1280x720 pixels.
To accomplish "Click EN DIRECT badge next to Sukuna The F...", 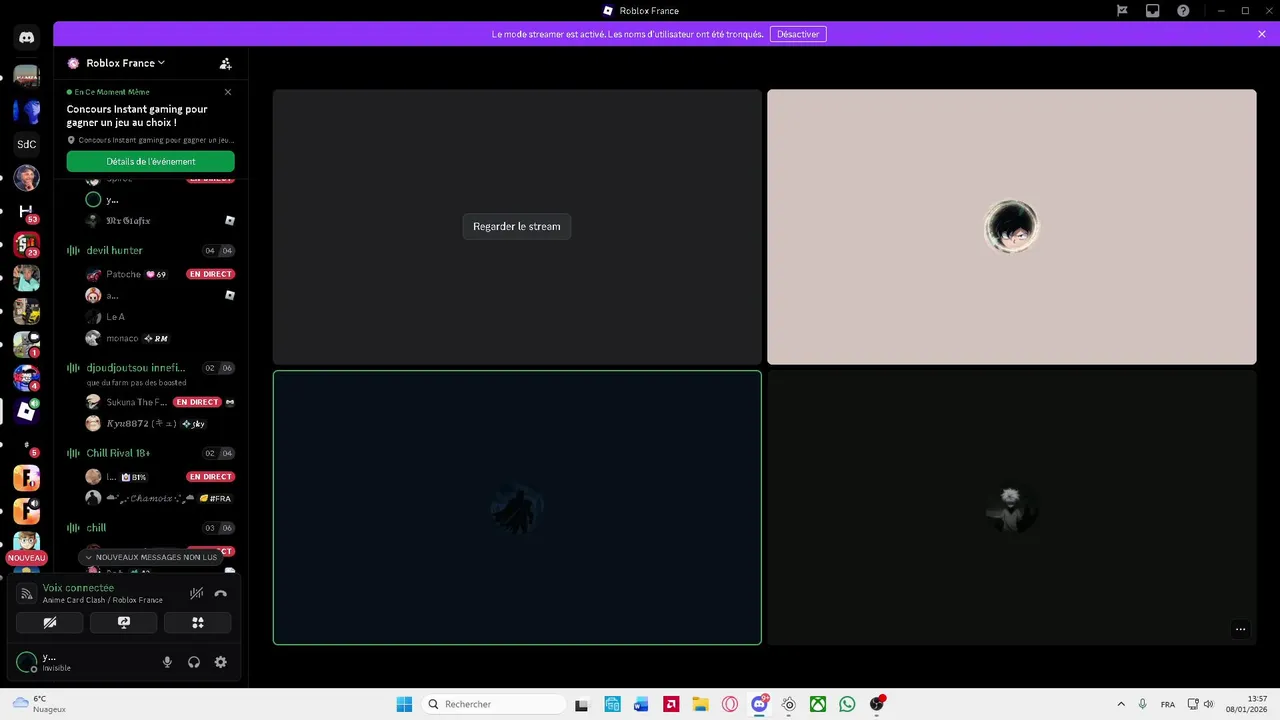I will point(196,402).
